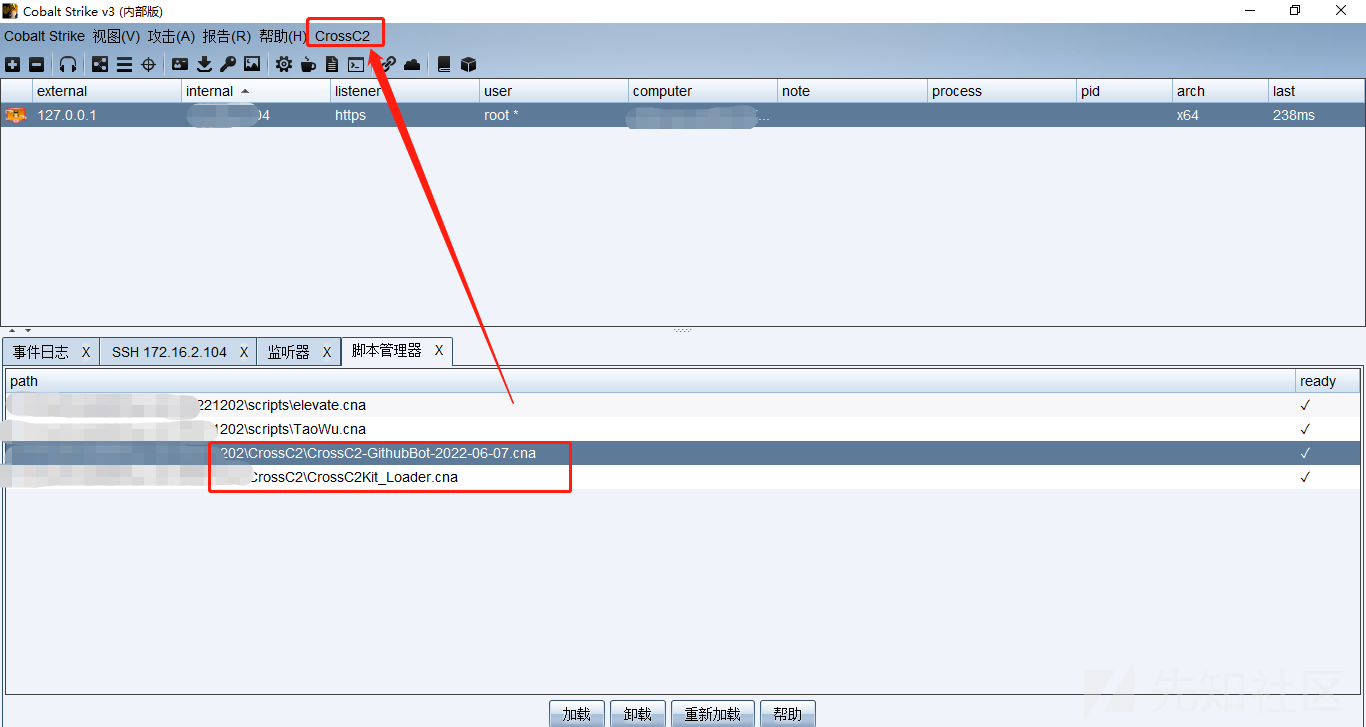This screenshot has width=1366, height=727.
Task: Open the Cobalt Strike menu
Action: pyautogui.click(x=44, y=36)
